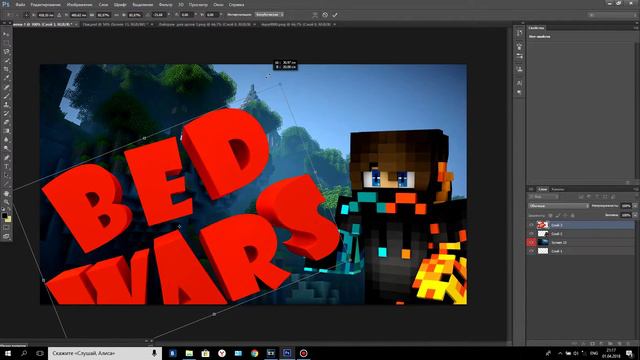Switch to warp mode in options bar
640x360 pixels.
315,15
